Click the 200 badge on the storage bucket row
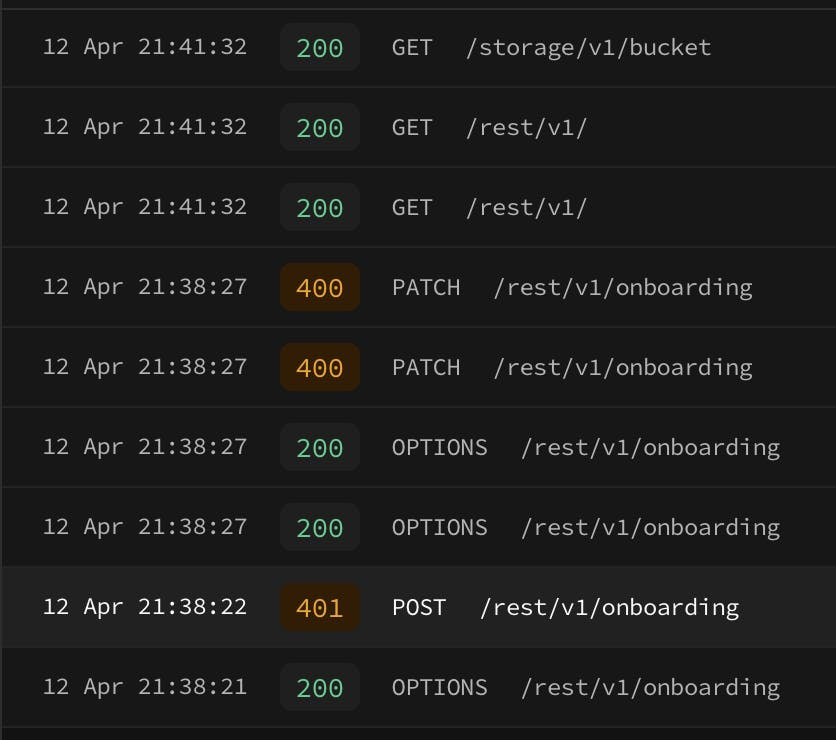This screenshot has width=836, height=740. pos(319,48)
